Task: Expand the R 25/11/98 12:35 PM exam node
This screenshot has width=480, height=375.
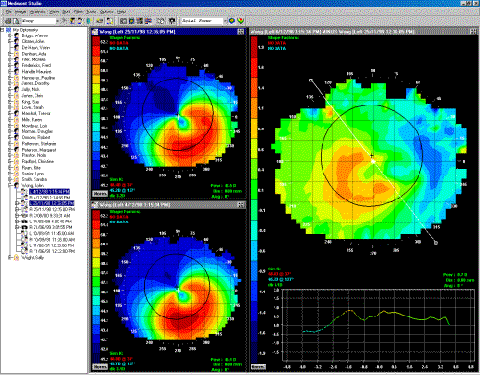Action: pyautogui.click(x=17, y=209)
